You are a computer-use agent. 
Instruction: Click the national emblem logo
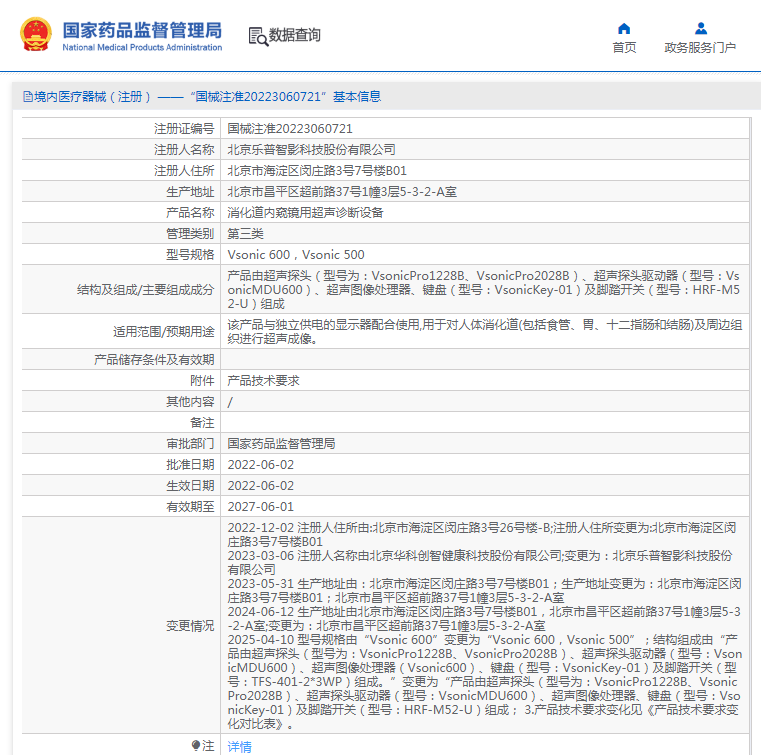pyautogui.click(x=35, y=34)
